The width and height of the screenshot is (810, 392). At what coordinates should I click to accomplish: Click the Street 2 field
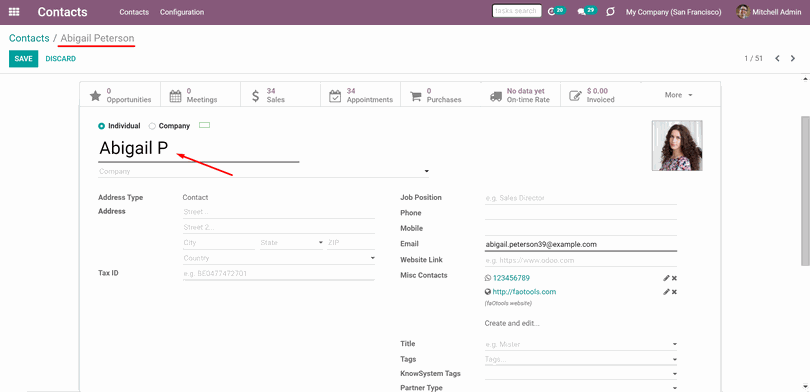point(279,228)
